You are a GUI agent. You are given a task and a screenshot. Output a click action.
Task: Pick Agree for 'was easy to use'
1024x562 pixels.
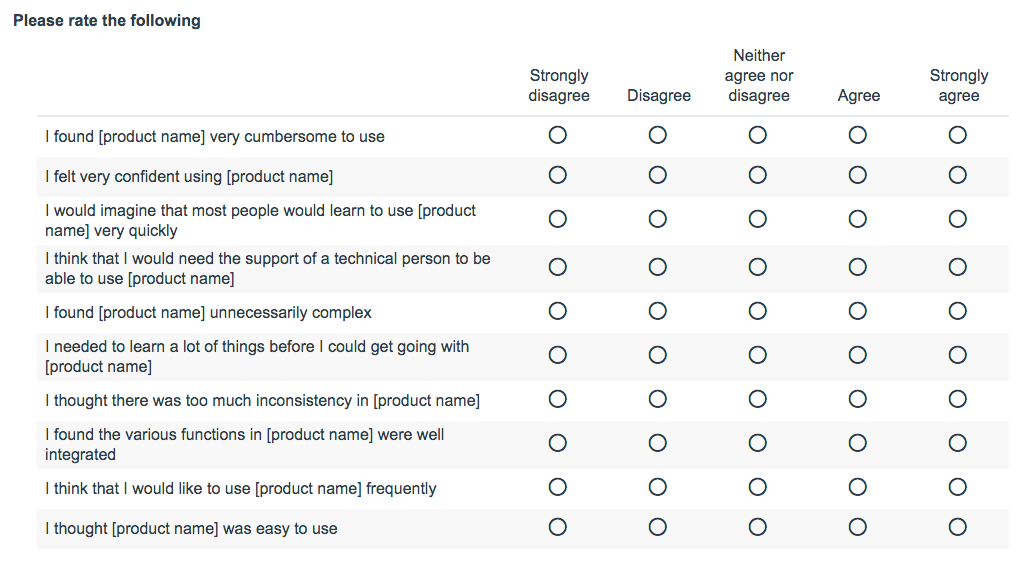858,527
